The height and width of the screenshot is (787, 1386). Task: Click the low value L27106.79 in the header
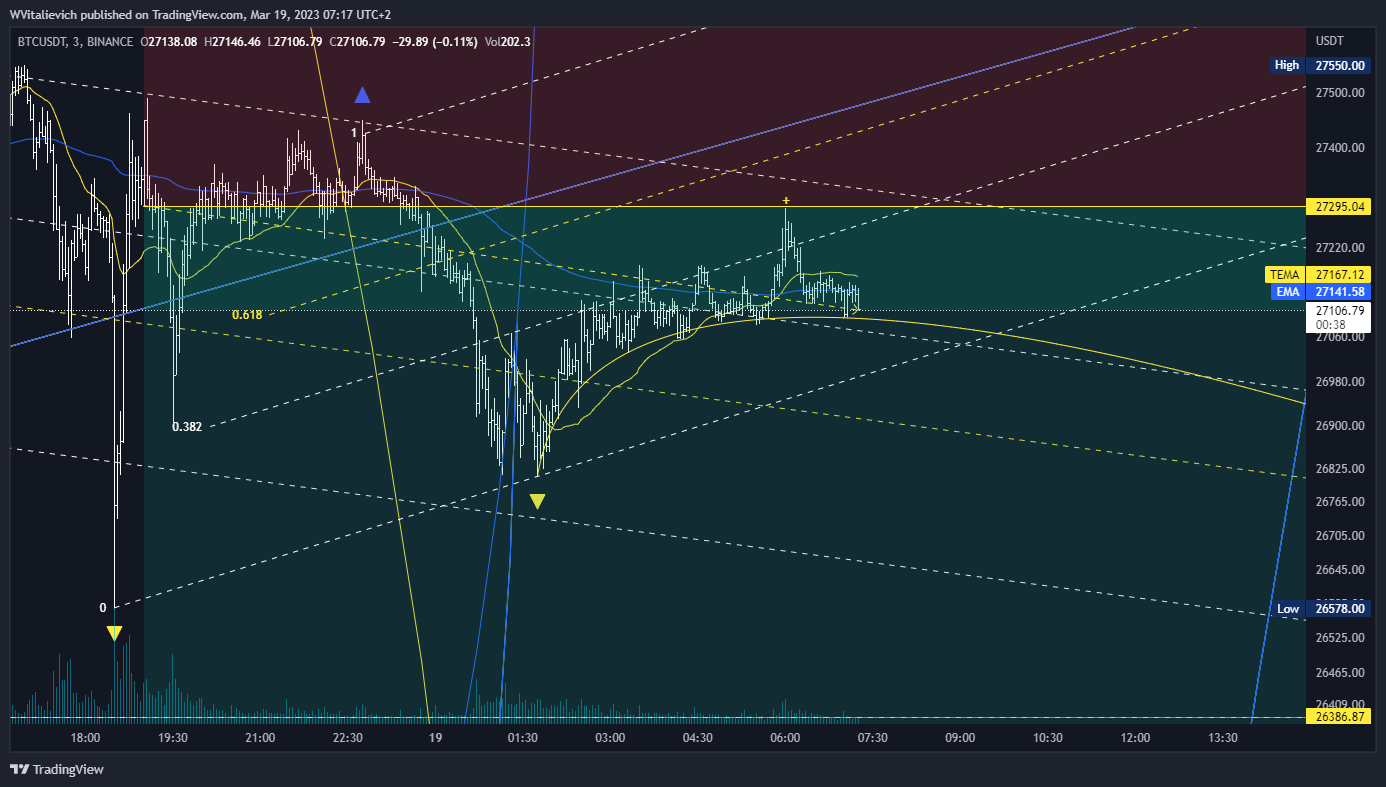[x=294, y=42]
